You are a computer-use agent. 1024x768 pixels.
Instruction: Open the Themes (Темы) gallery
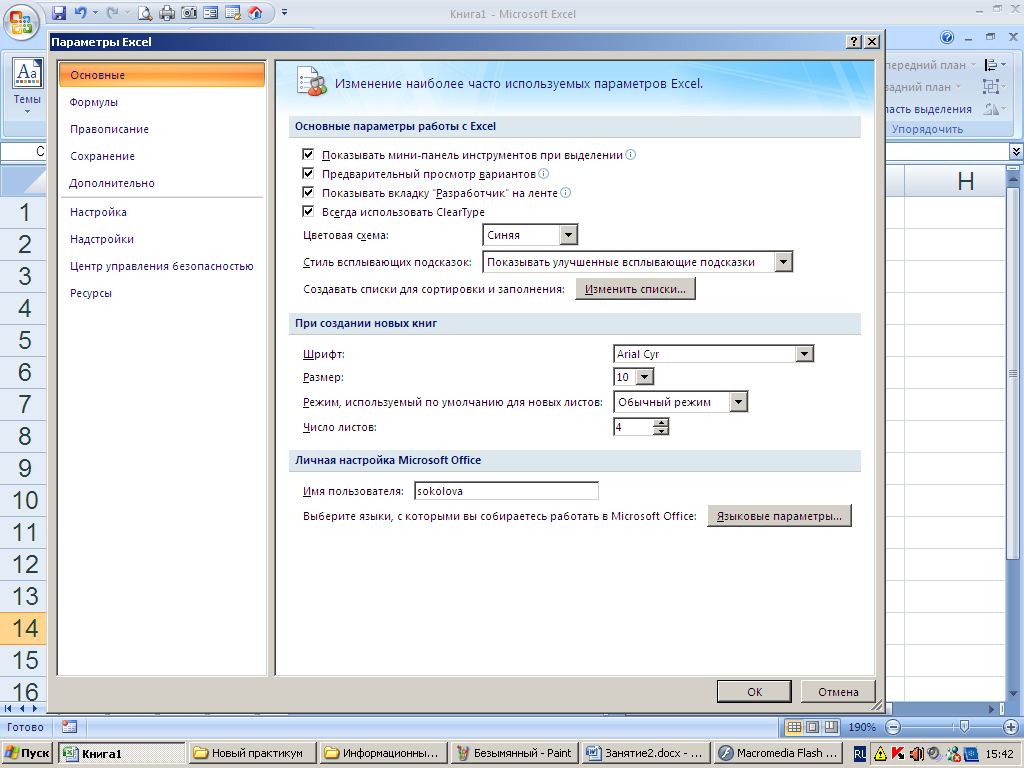tap(27, 87)
